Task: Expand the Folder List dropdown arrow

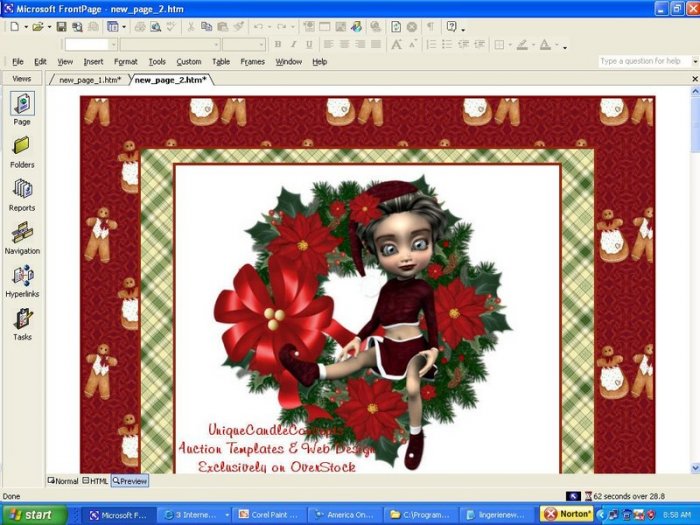Action: (124, 27)
